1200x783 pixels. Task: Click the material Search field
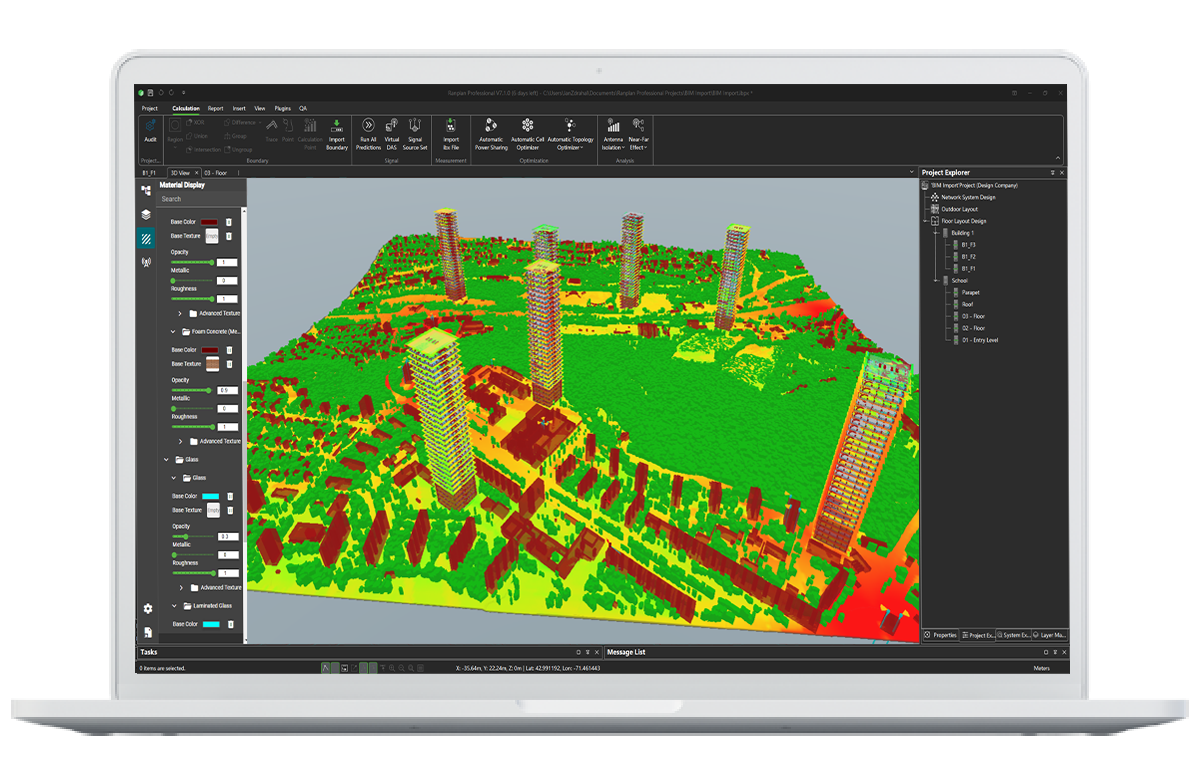click(199, 199)
